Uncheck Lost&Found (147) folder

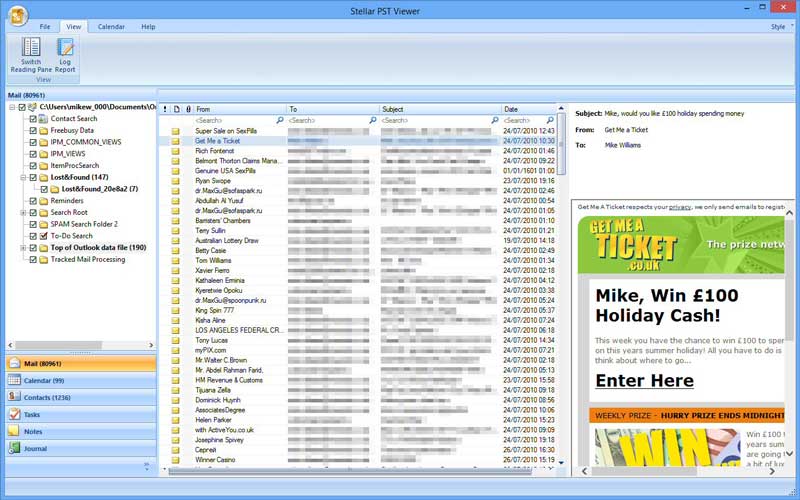coord(33,178)
